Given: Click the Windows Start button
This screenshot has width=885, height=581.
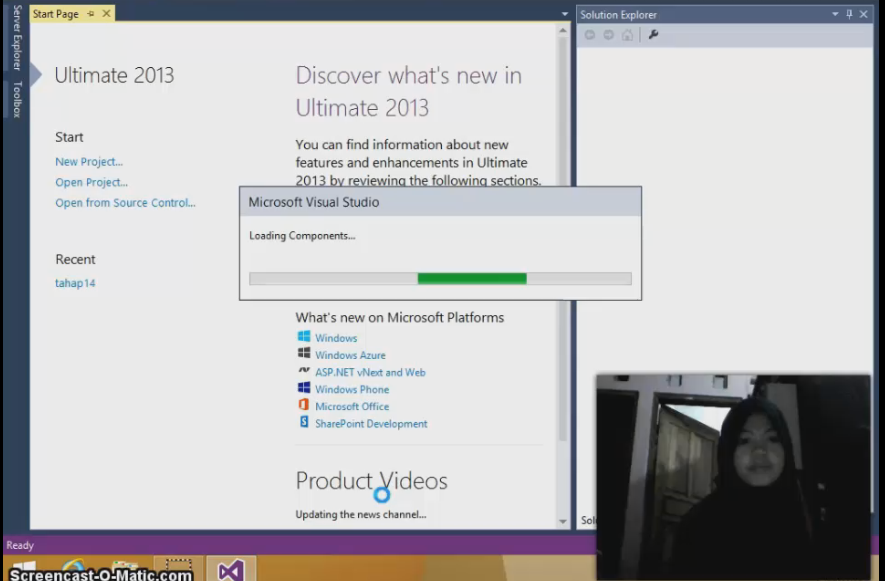Looking at the screenshot, I should (x=24, y=569).
